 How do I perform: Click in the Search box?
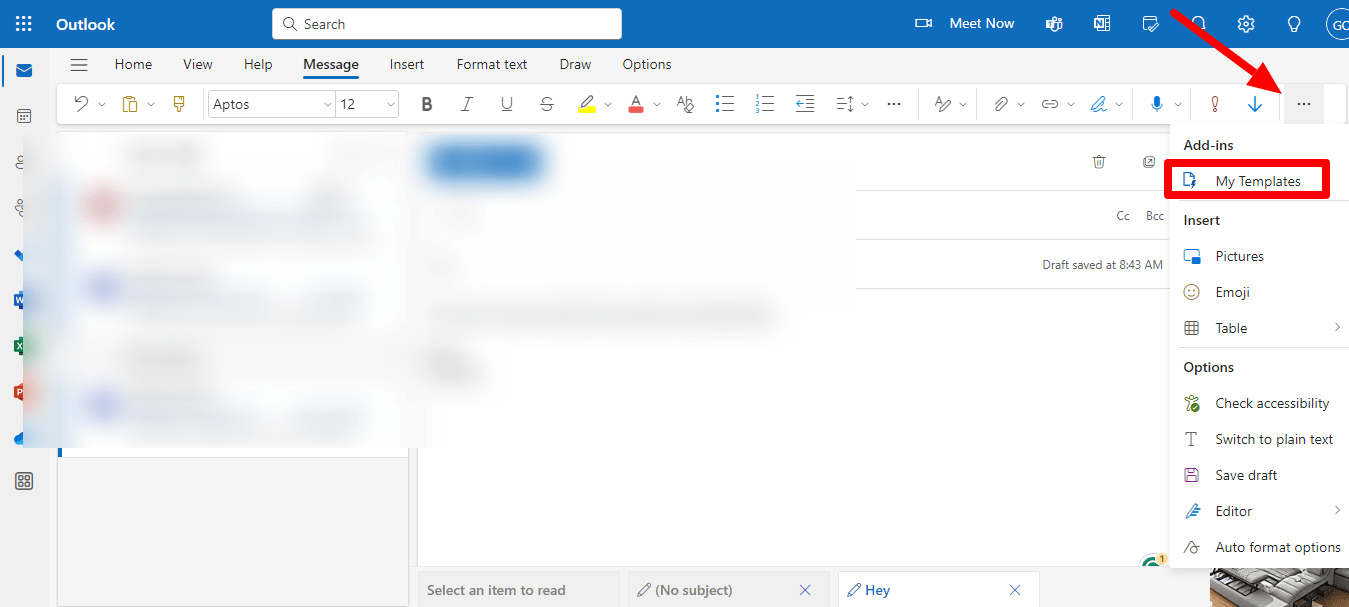pos(447,24)
